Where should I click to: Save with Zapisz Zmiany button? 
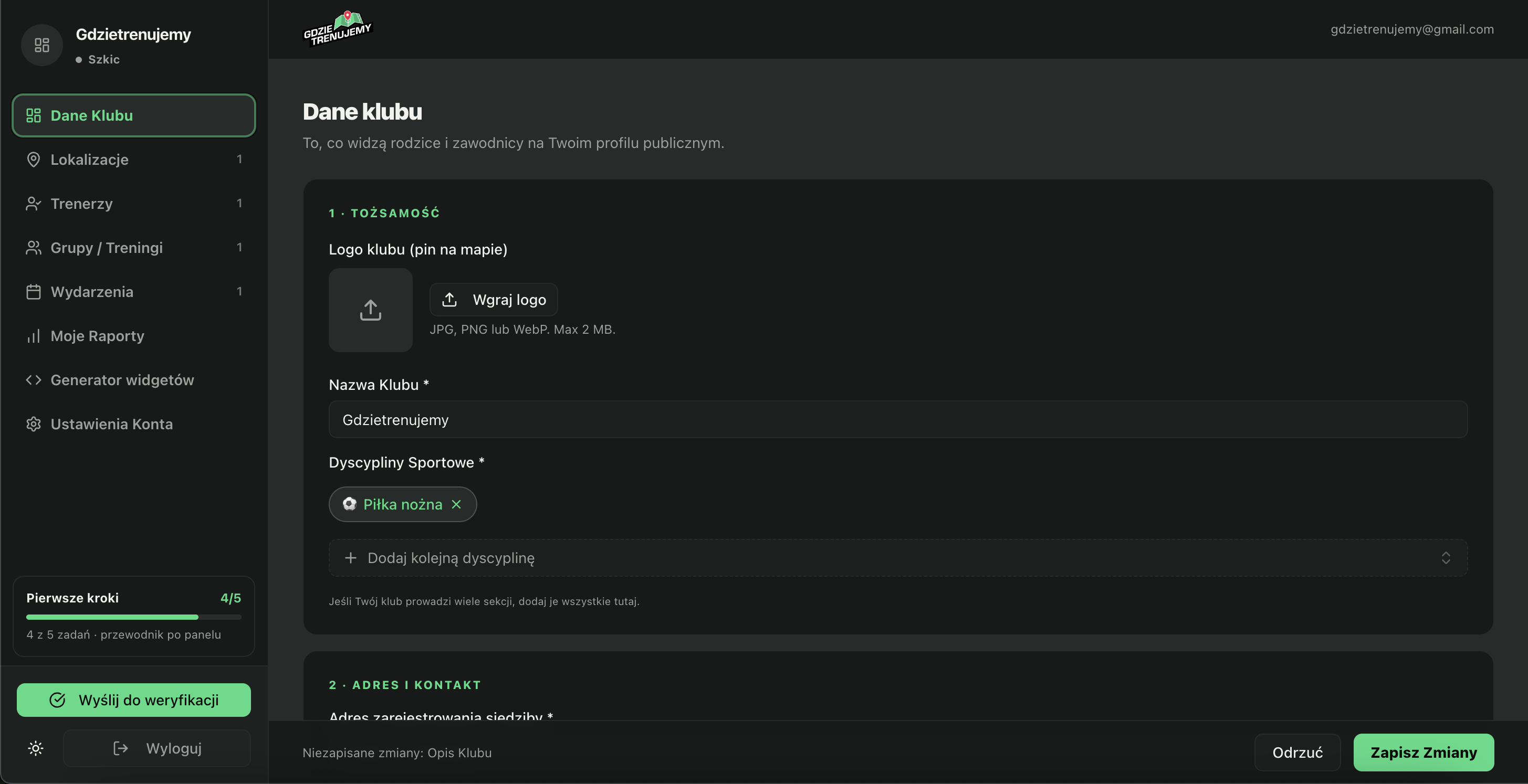(1424, 753)
